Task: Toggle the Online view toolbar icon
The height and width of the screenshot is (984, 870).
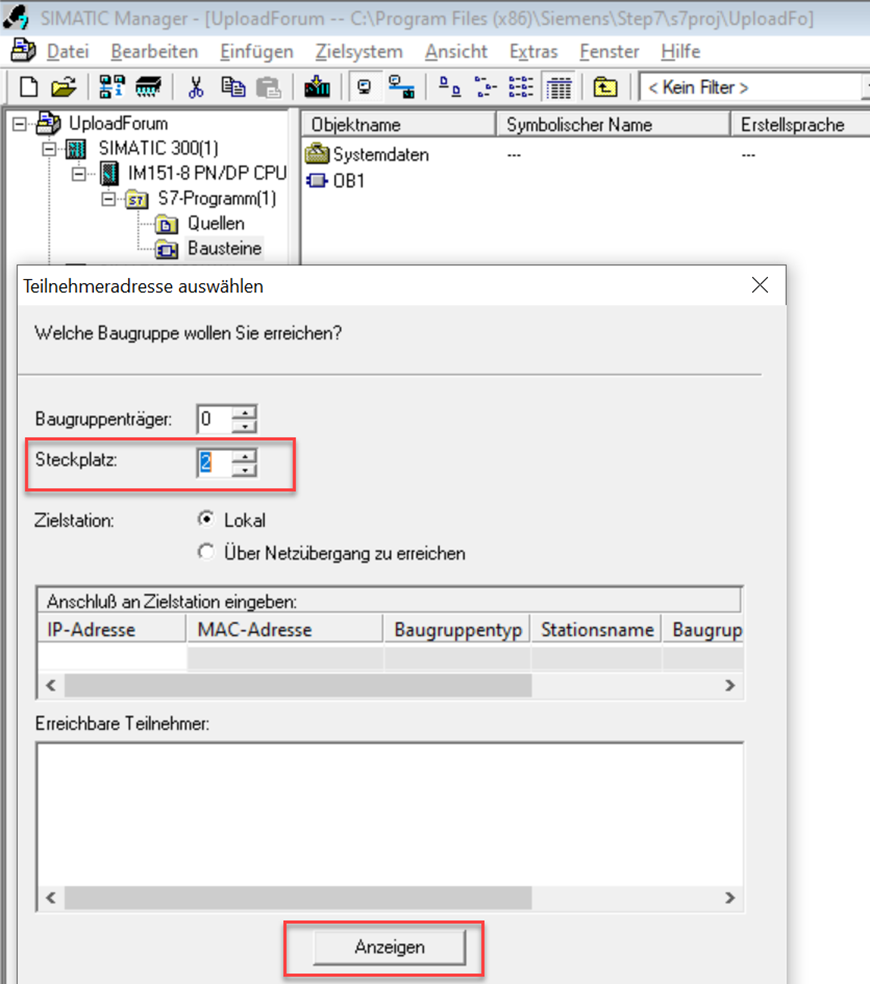Action: click(365, 87)
